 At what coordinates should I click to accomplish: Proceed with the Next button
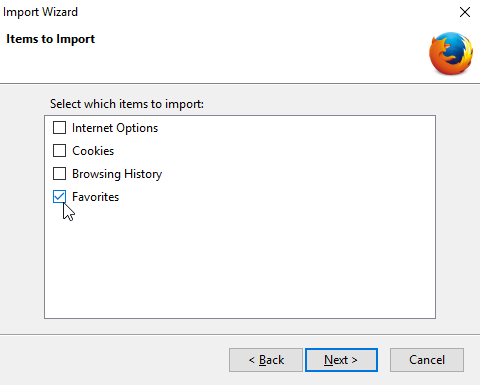(341, 360)
